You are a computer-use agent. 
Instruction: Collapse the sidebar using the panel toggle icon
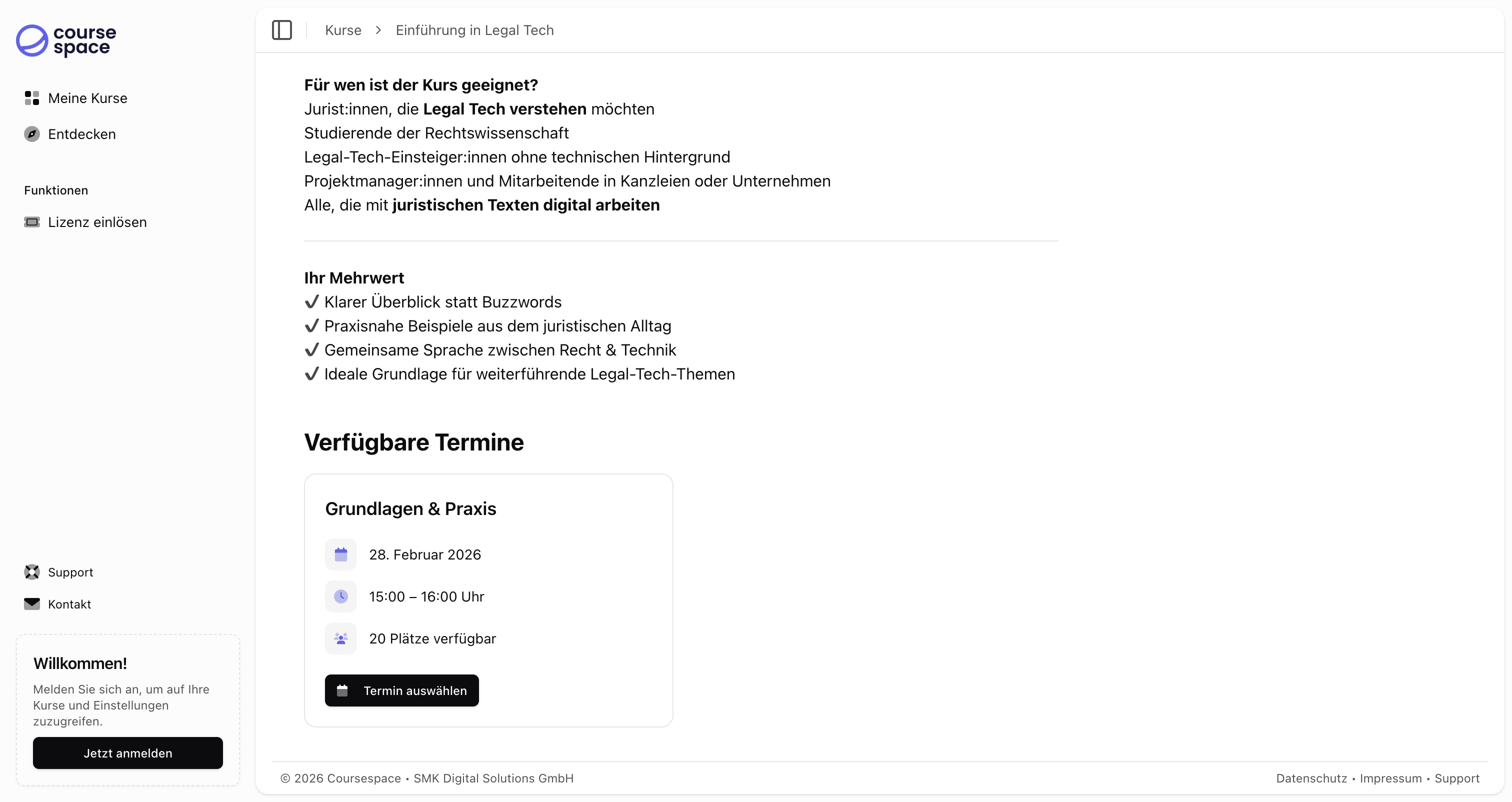click(281, 30)
